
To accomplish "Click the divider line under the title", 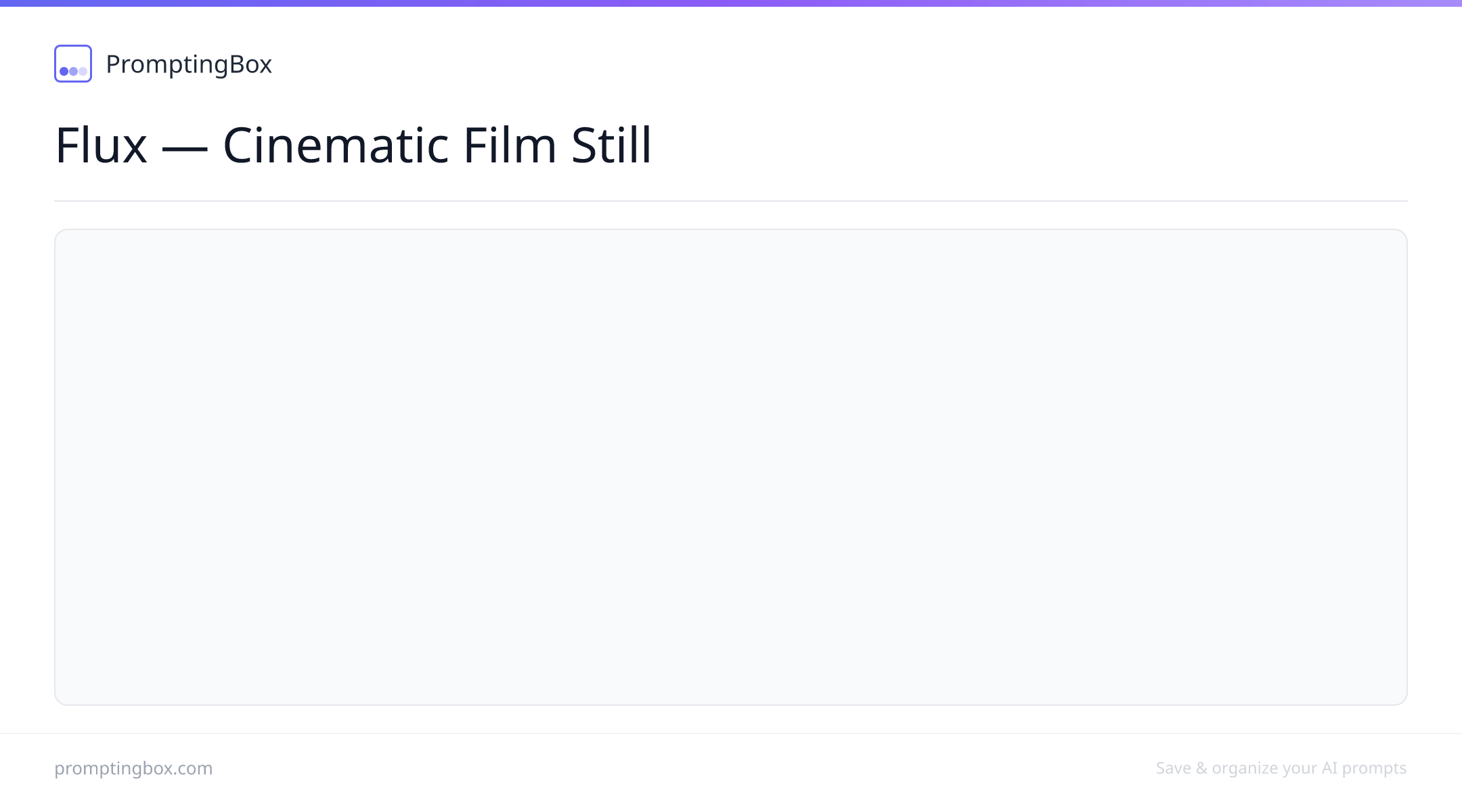I will coord(731,201).
